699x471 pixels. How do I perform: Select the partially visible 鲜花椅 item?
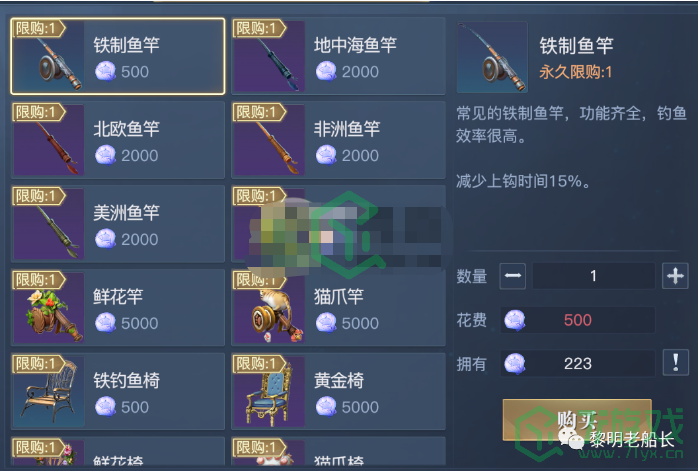[x=118, y=452]
